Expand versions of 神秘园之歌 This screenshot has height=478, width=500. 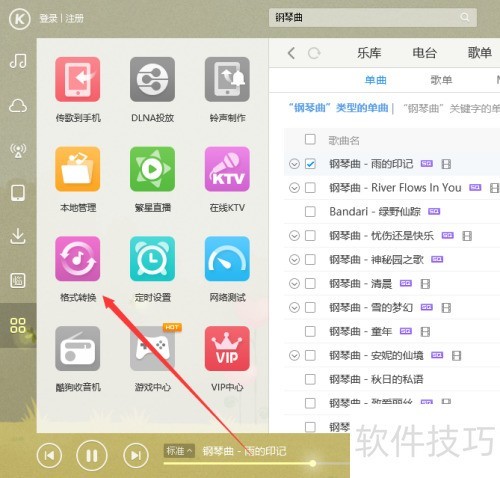(294, 259)
